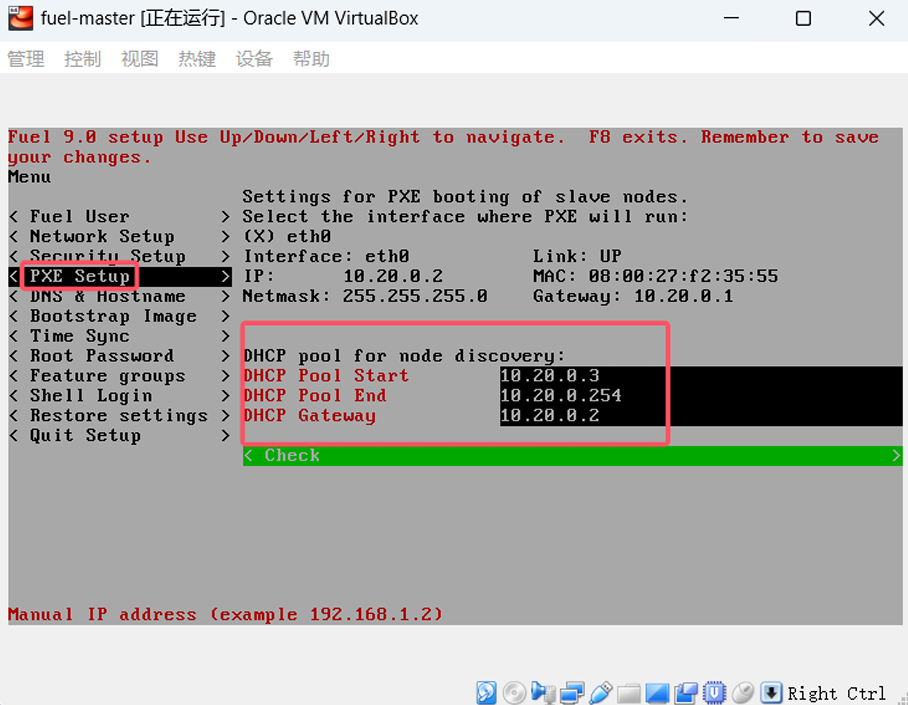Click the keyboard capture arrow icon
The image size is (908, 705).
(771, 692)
